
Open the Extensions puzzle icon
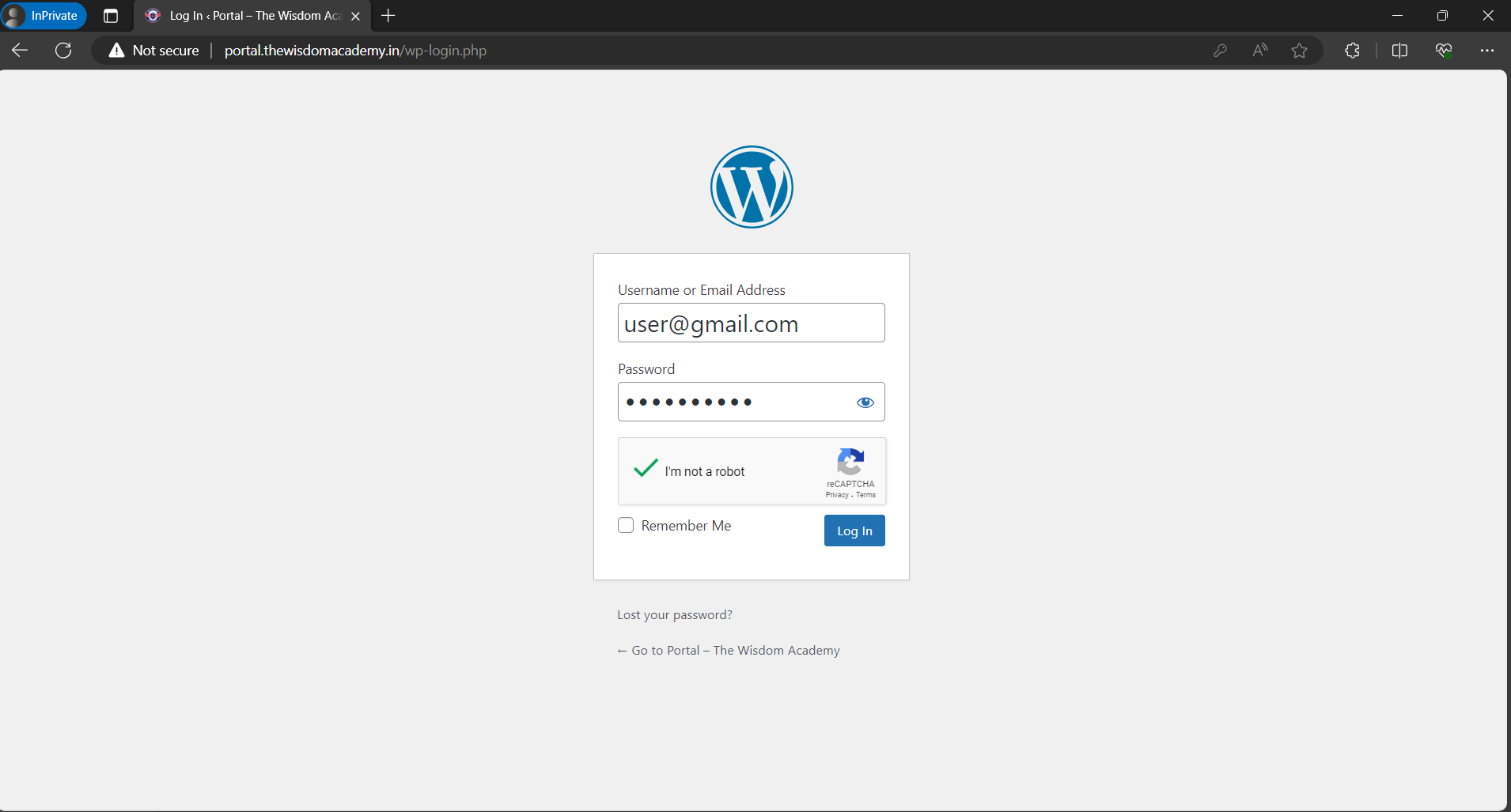coord(1353,51)
